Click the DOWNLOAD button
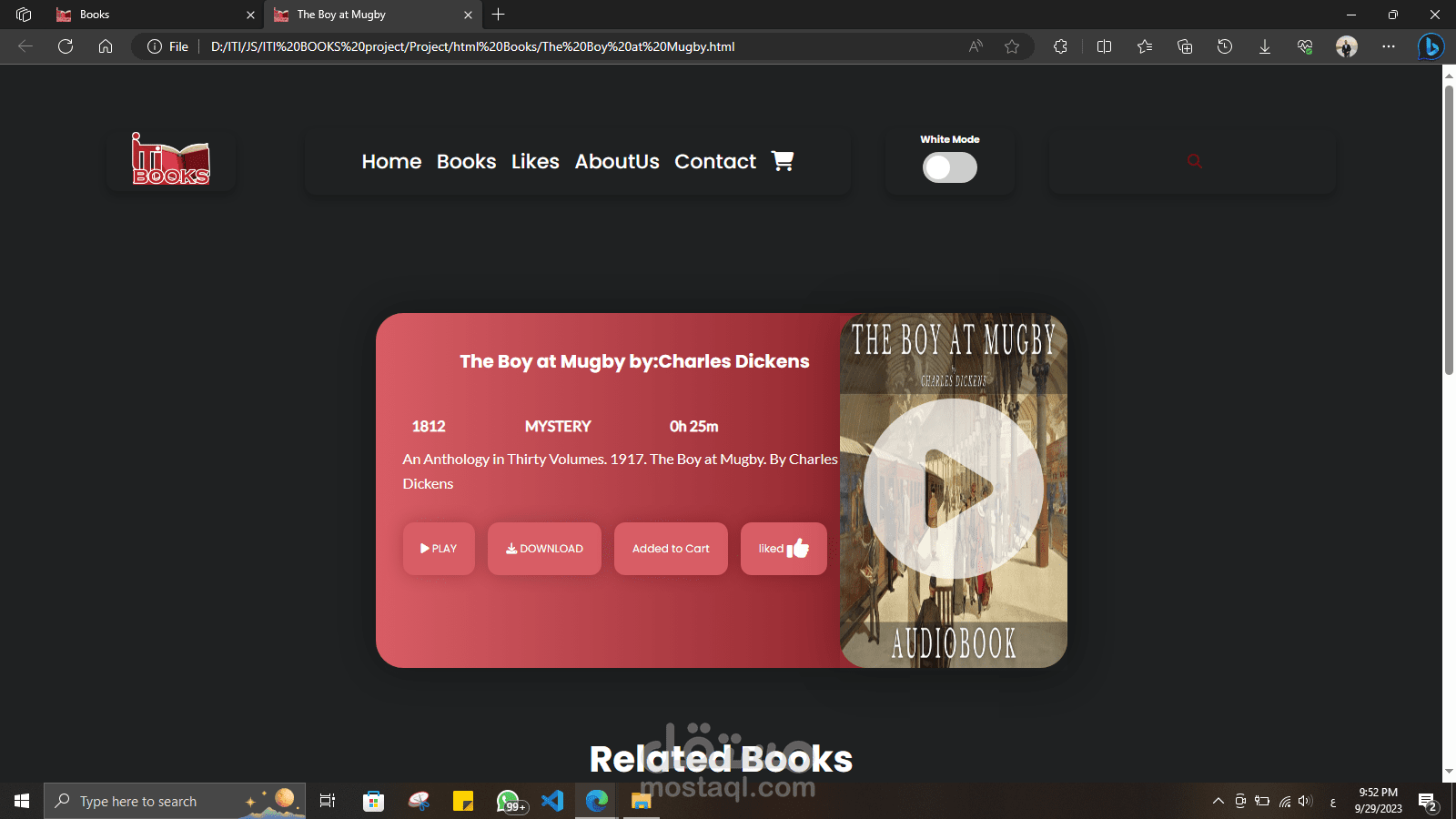The image size is (1456, 819). 544,549
